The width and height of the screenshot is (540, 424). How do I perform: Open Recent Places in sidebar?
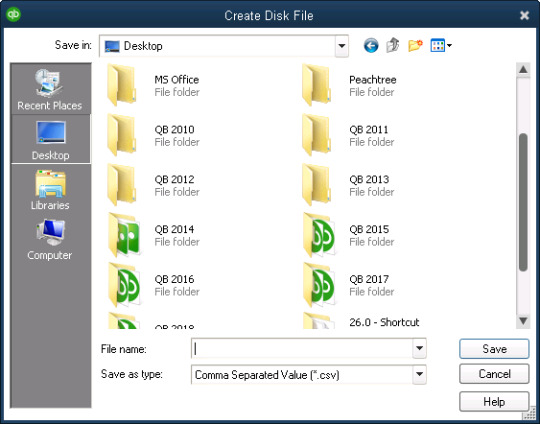tap(50, 89)
